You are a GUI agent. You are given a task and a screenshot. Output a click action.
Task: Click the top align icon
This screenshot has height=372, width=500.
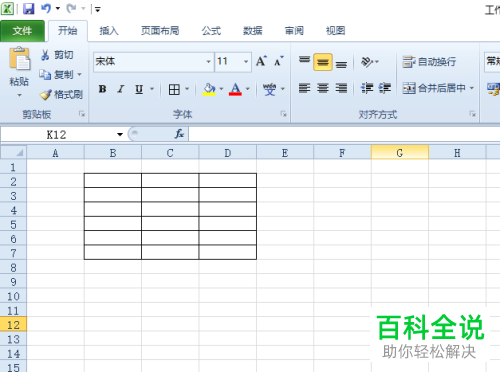(x=304, y=61)
